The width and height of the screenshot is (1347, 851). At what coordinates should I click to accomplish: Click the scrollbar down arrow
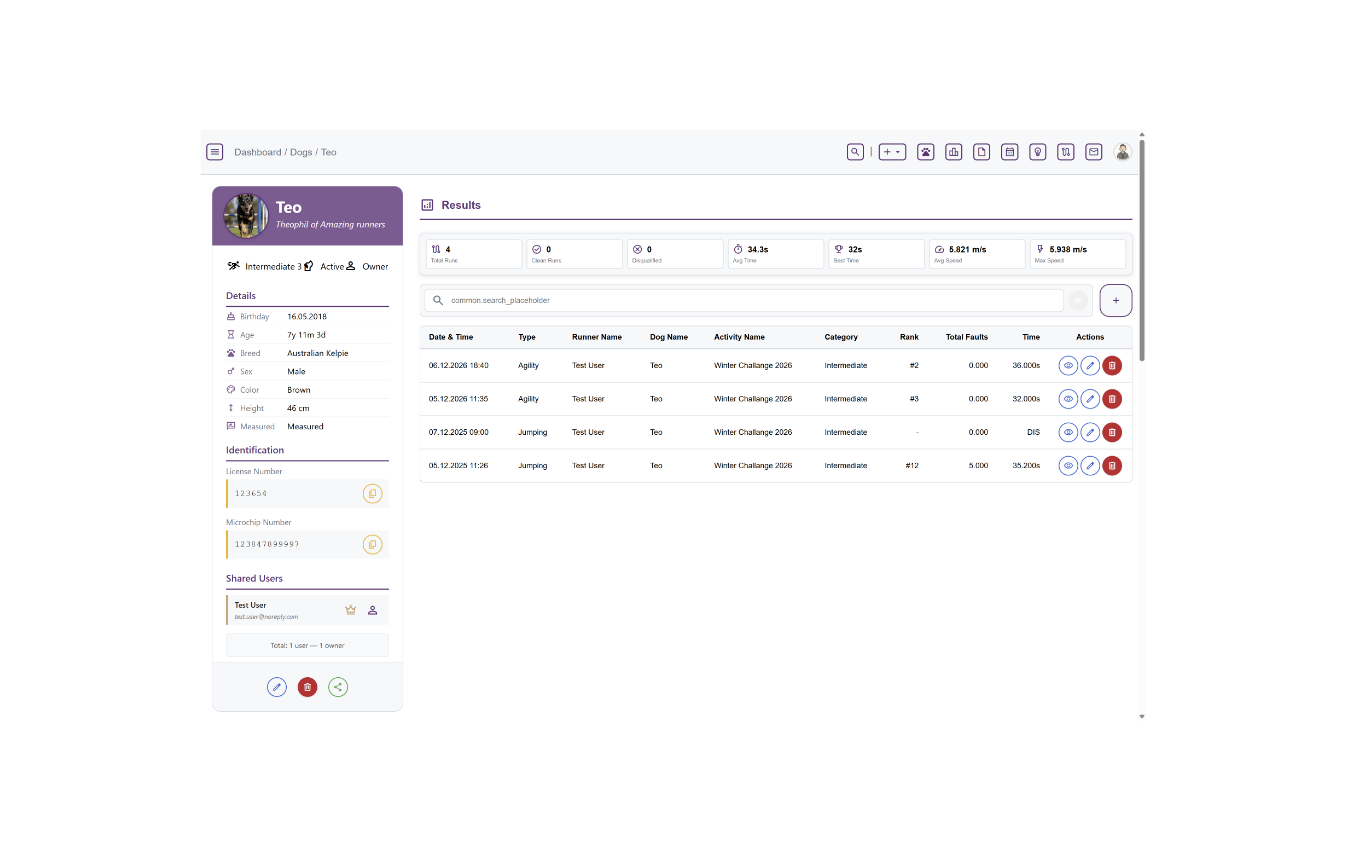click(1142, 716)
